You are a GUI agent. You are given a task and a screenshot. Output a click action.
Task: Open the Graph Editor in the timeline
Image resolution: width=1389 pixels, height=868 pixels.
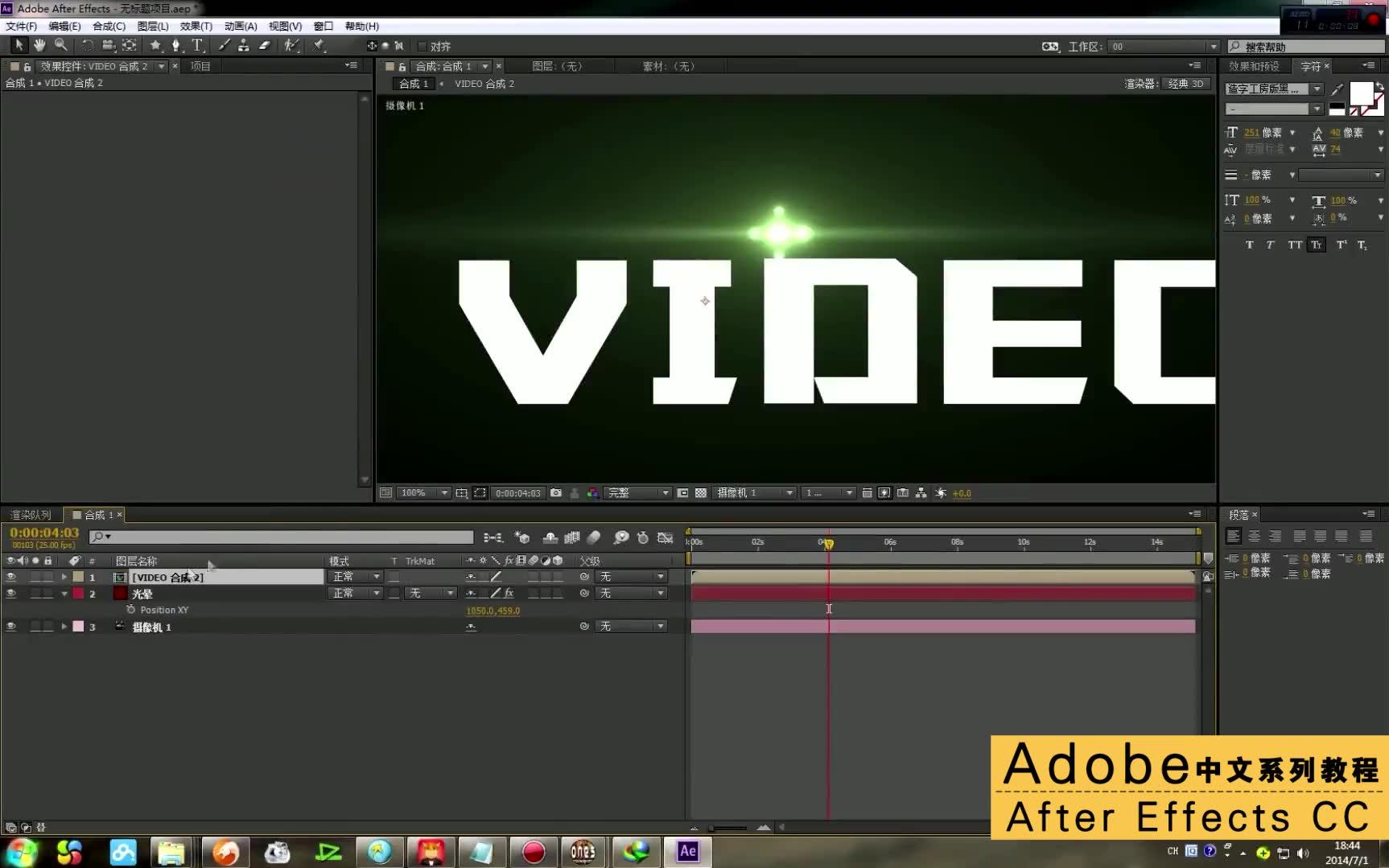[x=665, y=537]
